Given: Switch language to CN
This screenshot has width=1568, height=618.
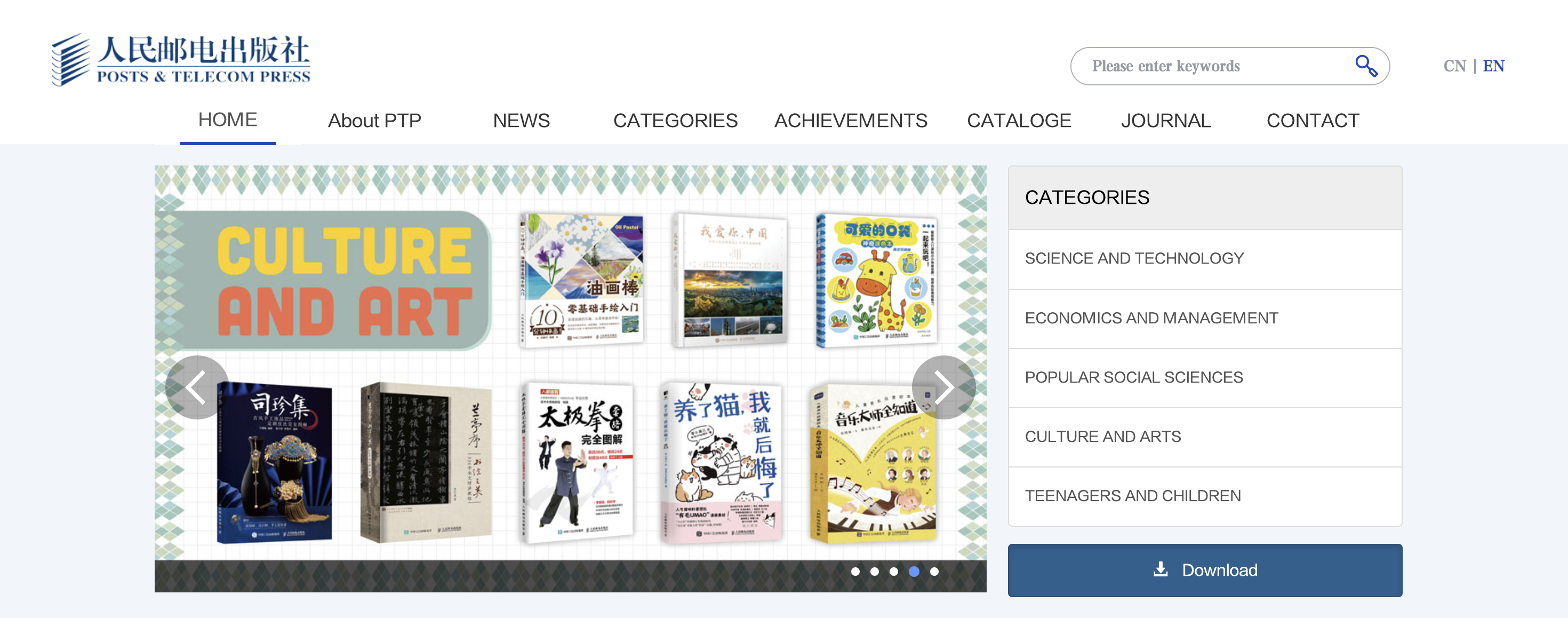Looking at the screenshot, I should [x=1454, y=66].
